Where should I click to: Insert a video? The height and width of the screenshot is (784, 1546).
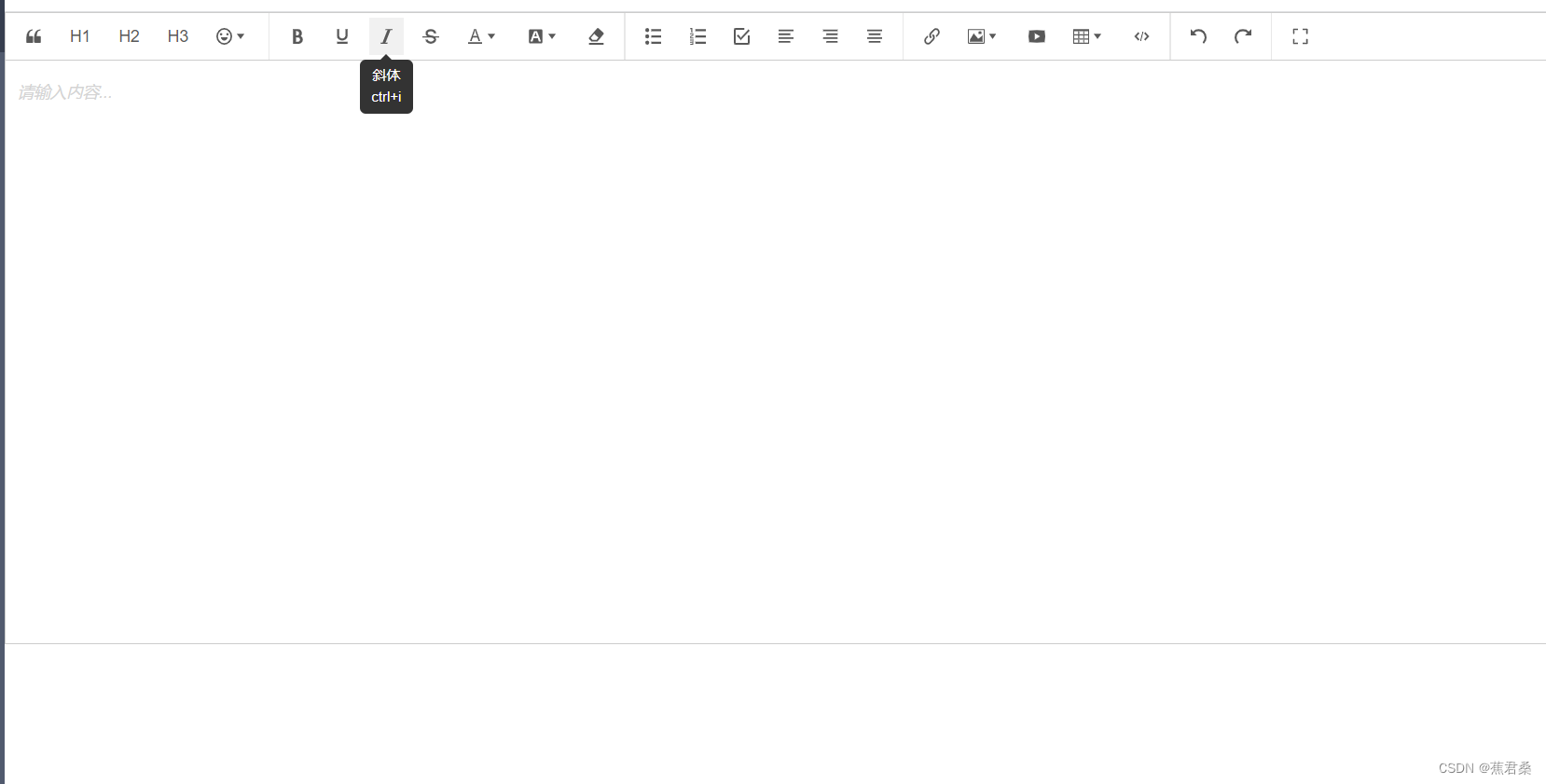tap(1037, 36)
